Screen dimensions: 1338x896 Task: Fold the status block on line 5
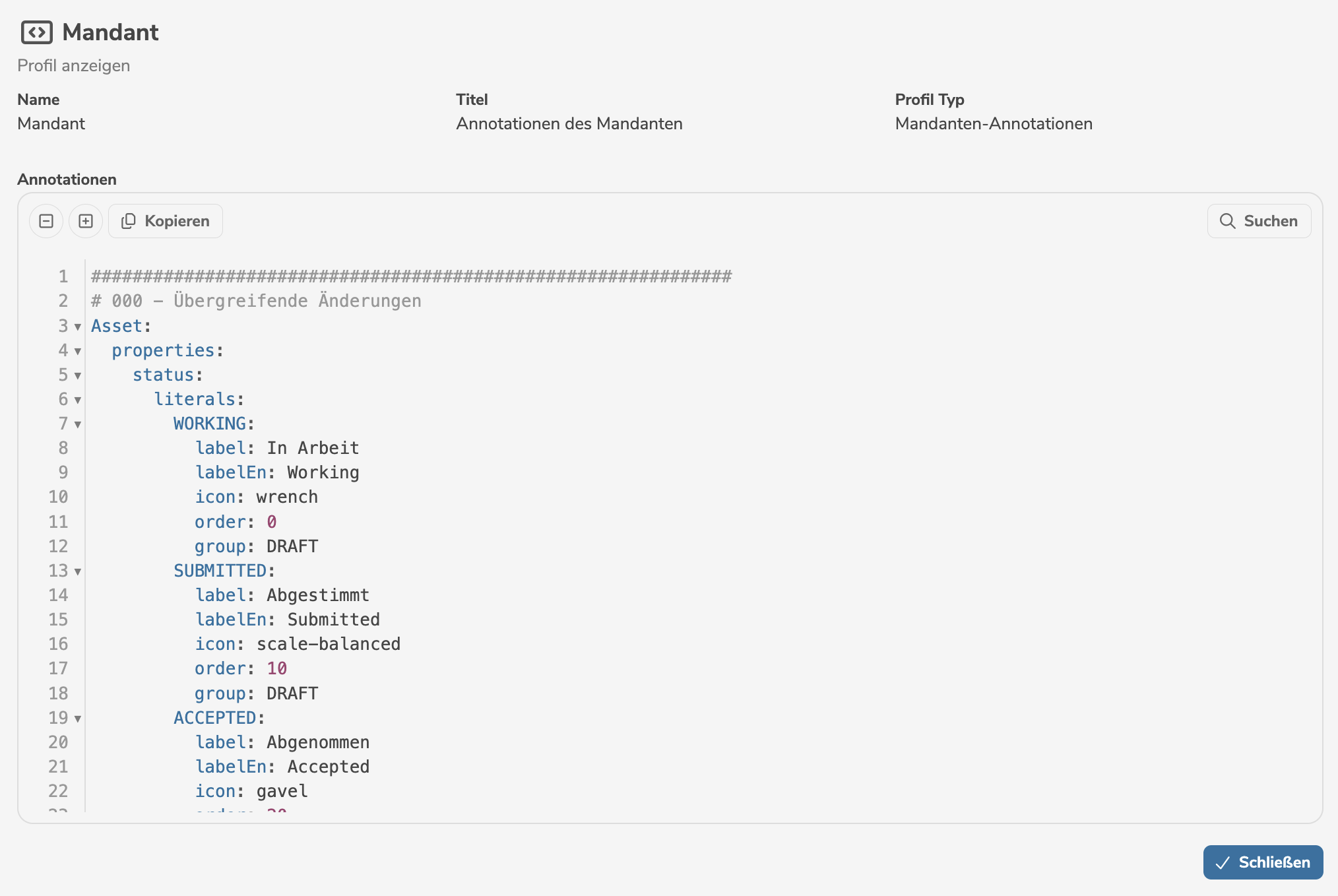point(78,375)
